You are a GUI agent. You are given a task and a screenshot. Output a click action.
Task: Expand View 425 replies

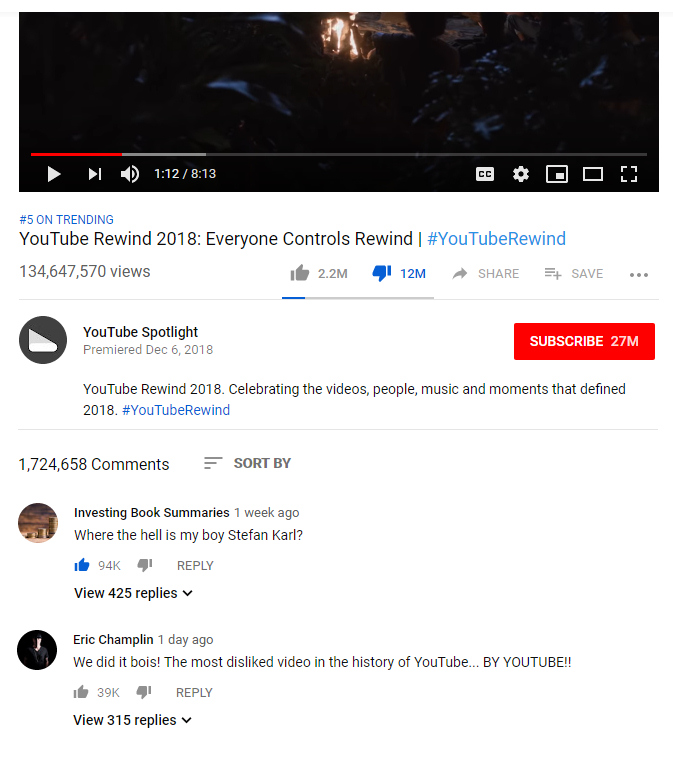click(133, 593)
